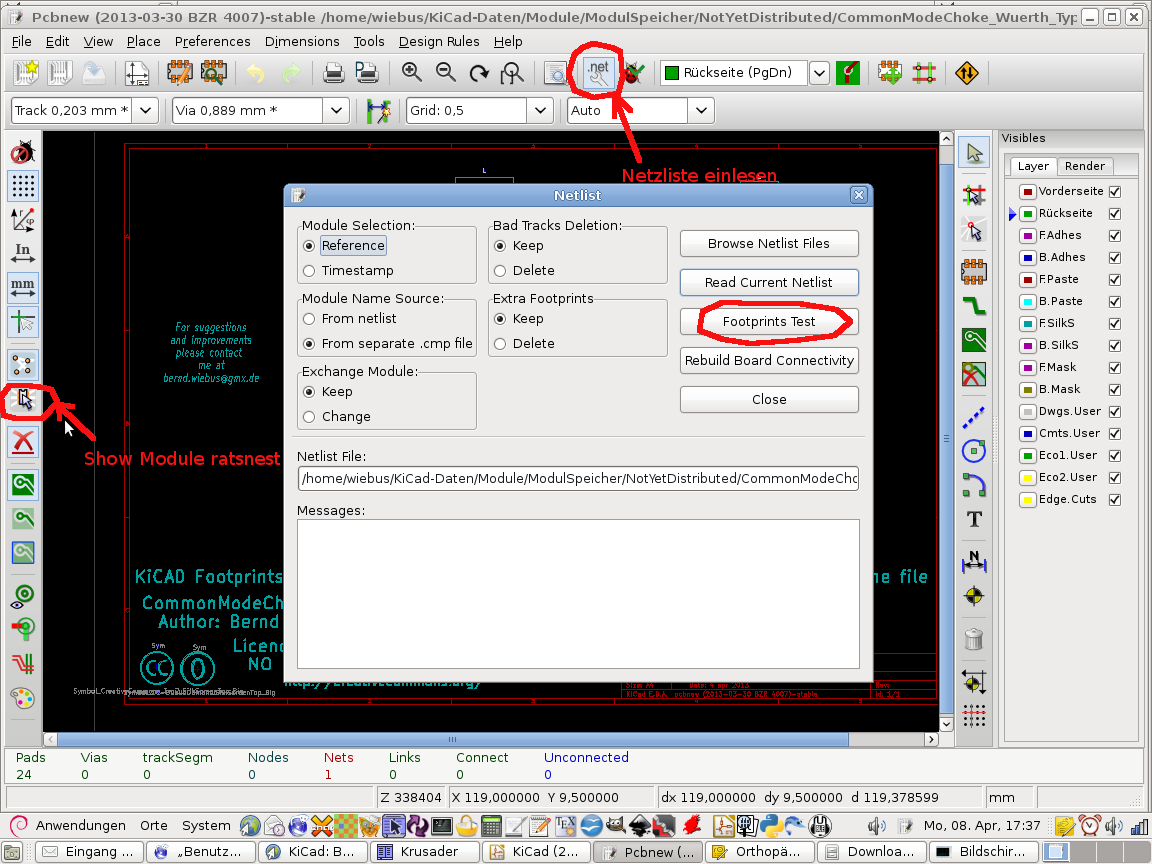Select Change under Exchange Module
The height and width of the screenshot is (864, 1152).
click(x=336, y=417)
